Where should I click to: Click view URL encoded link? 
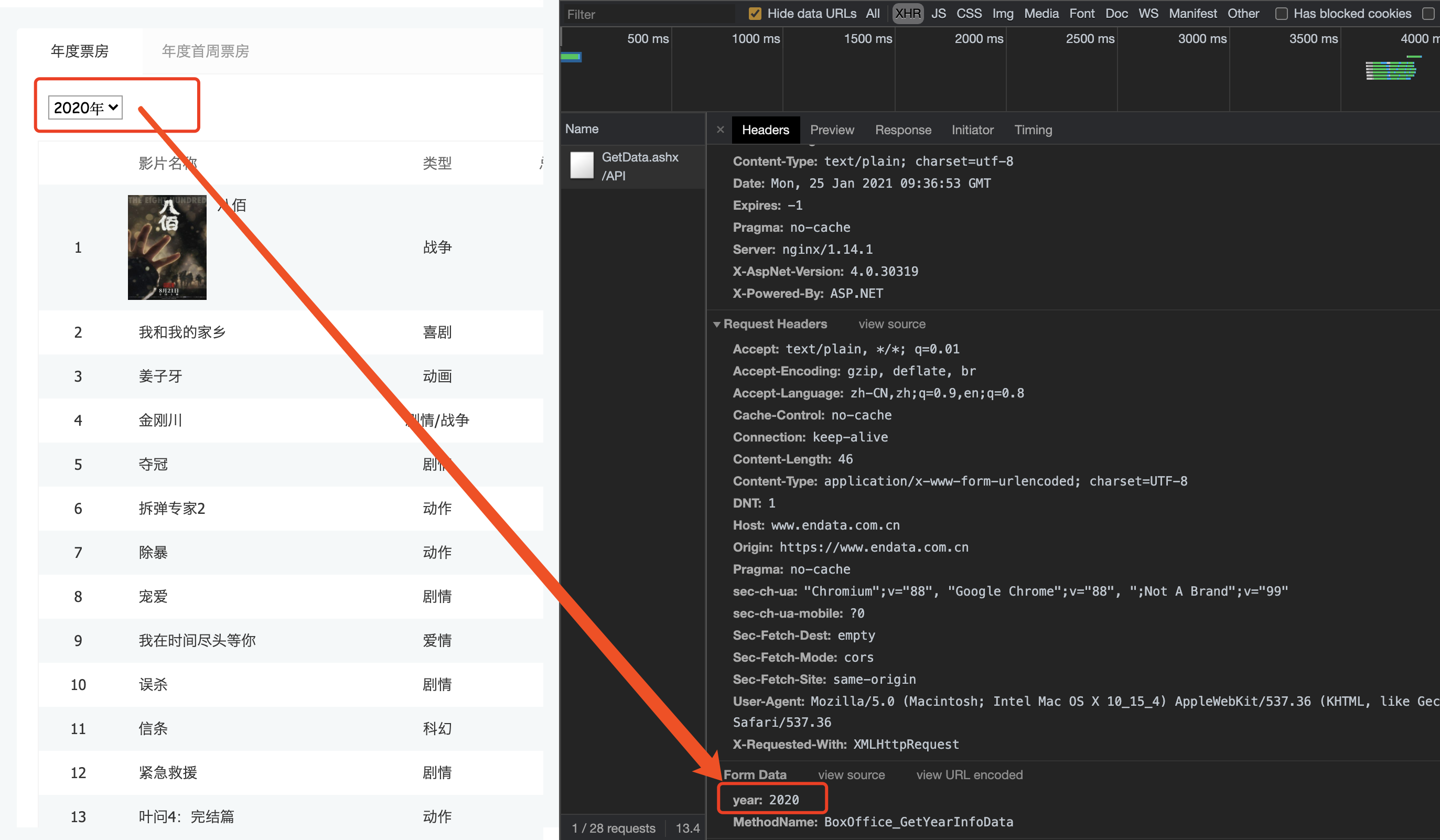969,774
